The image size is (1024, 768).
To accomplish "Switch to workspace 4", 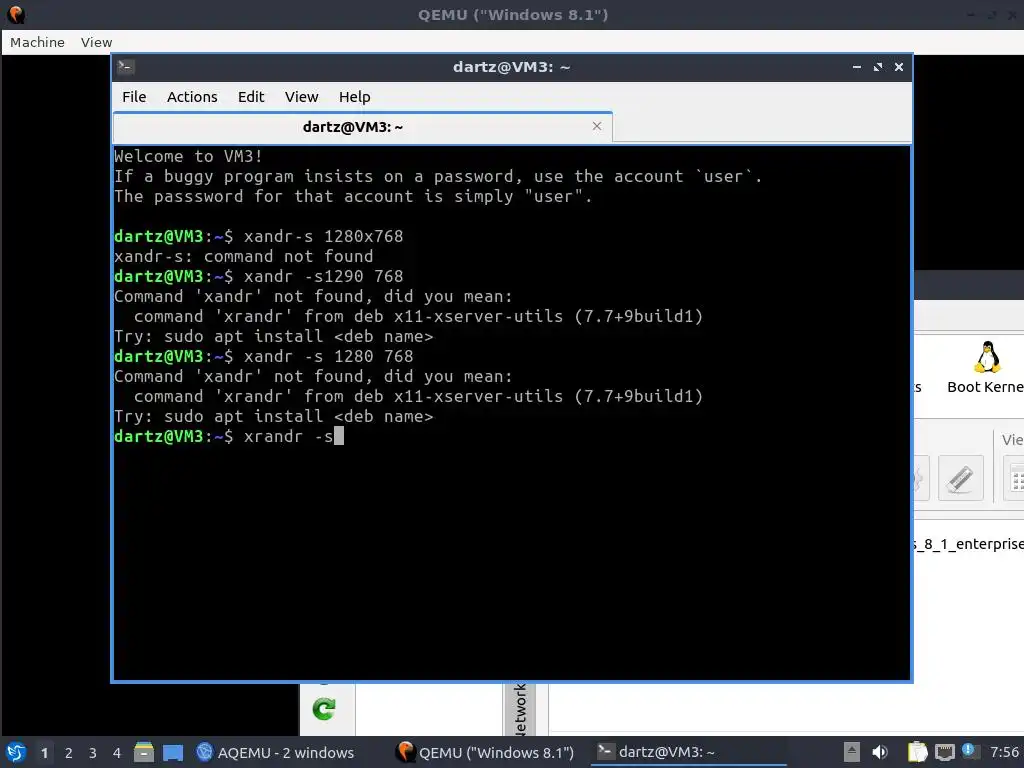I will tap(116, 753).
